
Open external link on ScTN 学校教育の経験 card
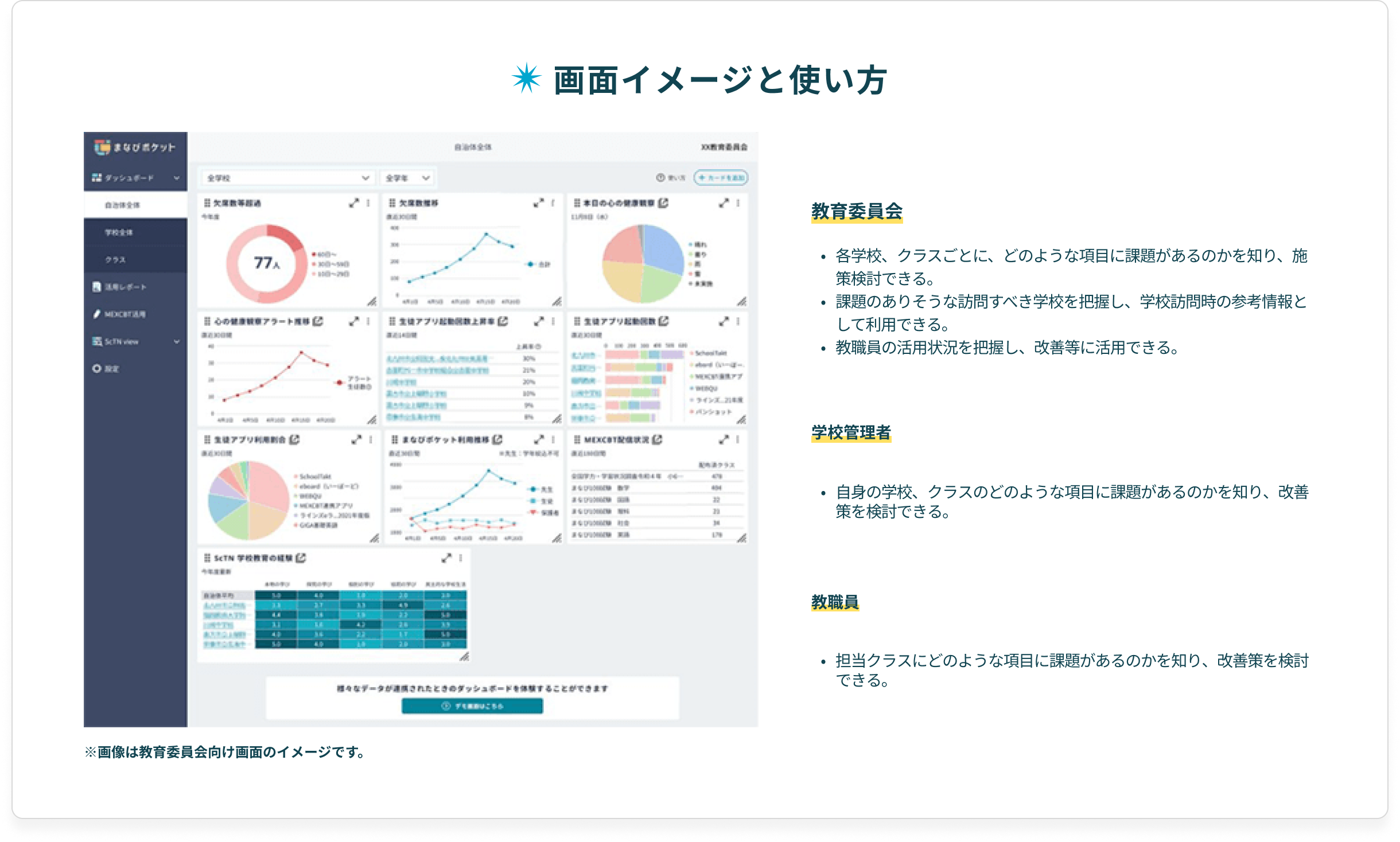[301, 558]
